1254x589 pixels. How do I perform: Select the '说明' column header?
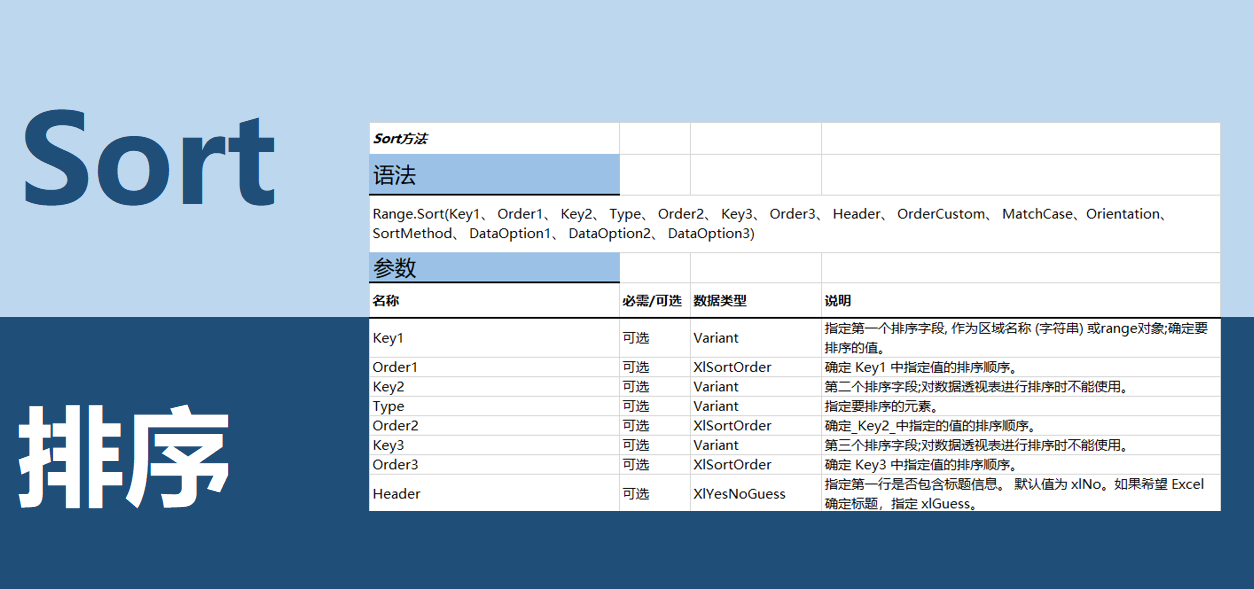(x=1021, y=300)
